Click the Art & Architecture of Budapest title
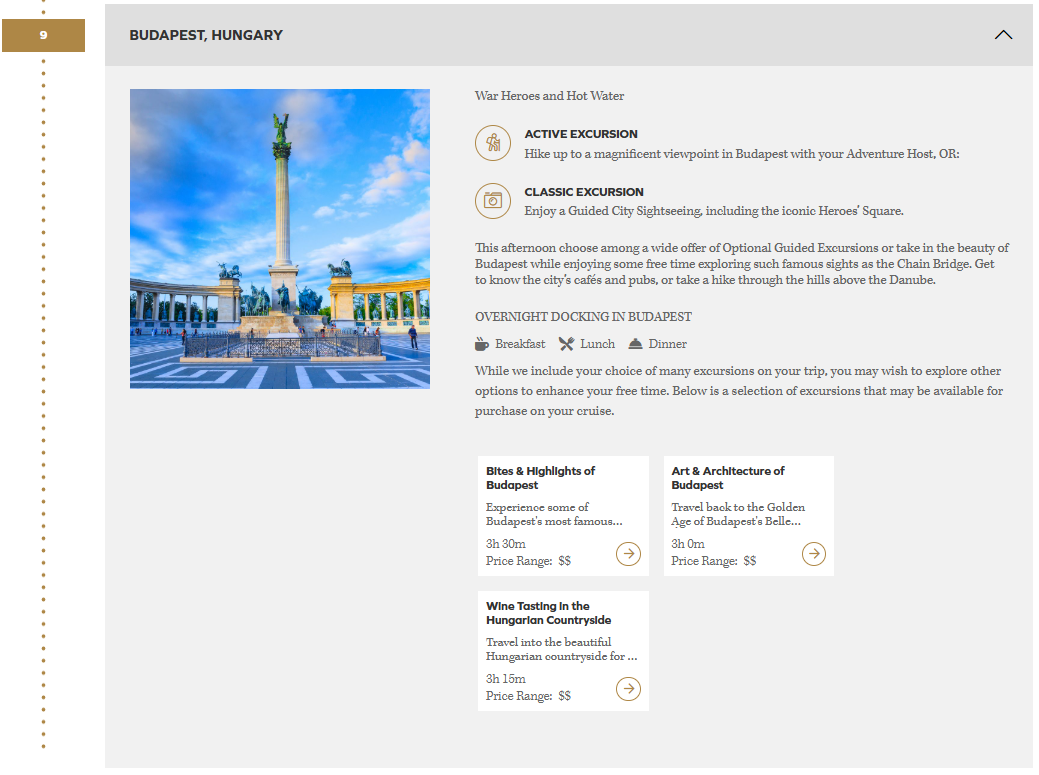The image size is (1039, 775). pos(727,478)
